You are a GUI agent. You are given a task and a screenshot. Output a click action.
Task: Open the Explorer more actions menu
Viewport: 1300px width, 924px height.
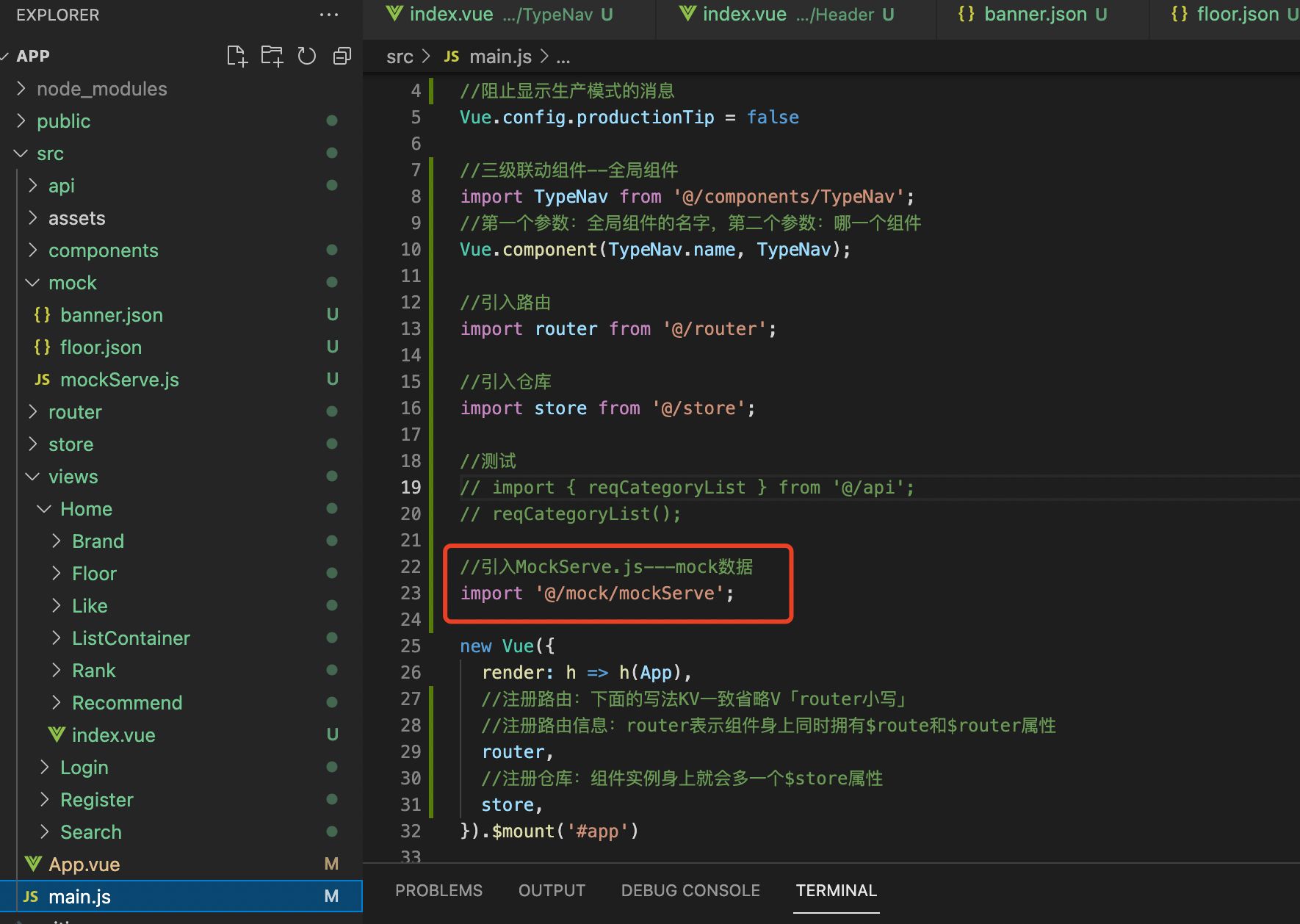tap(329, 15)
